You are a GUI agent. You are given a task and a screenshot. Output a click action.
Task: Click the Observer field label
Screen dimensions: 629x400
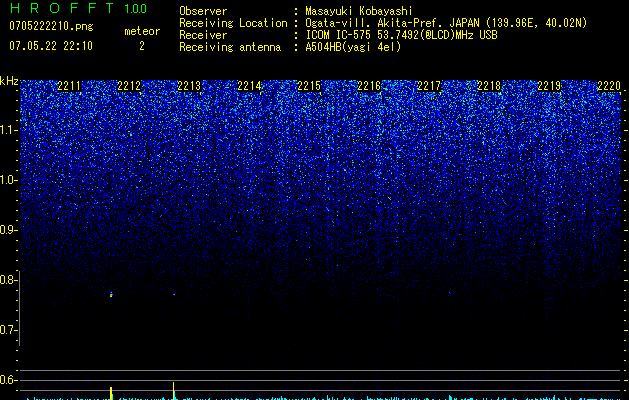pyautogui.click(x=203, y=11)
